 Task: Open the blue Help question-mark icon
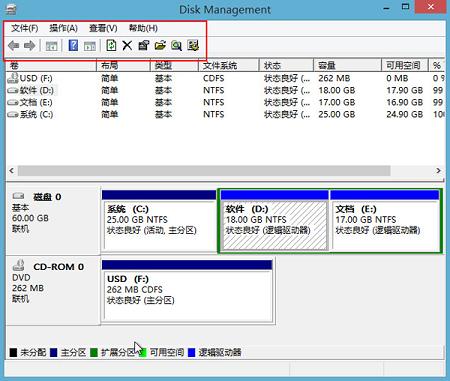click(73, 45)
